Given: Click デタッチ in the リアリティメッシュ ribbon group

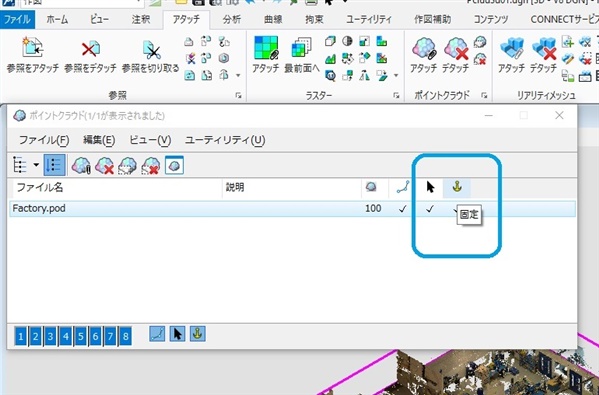Looking at the screenshot, I should click(x=543, y=54).
